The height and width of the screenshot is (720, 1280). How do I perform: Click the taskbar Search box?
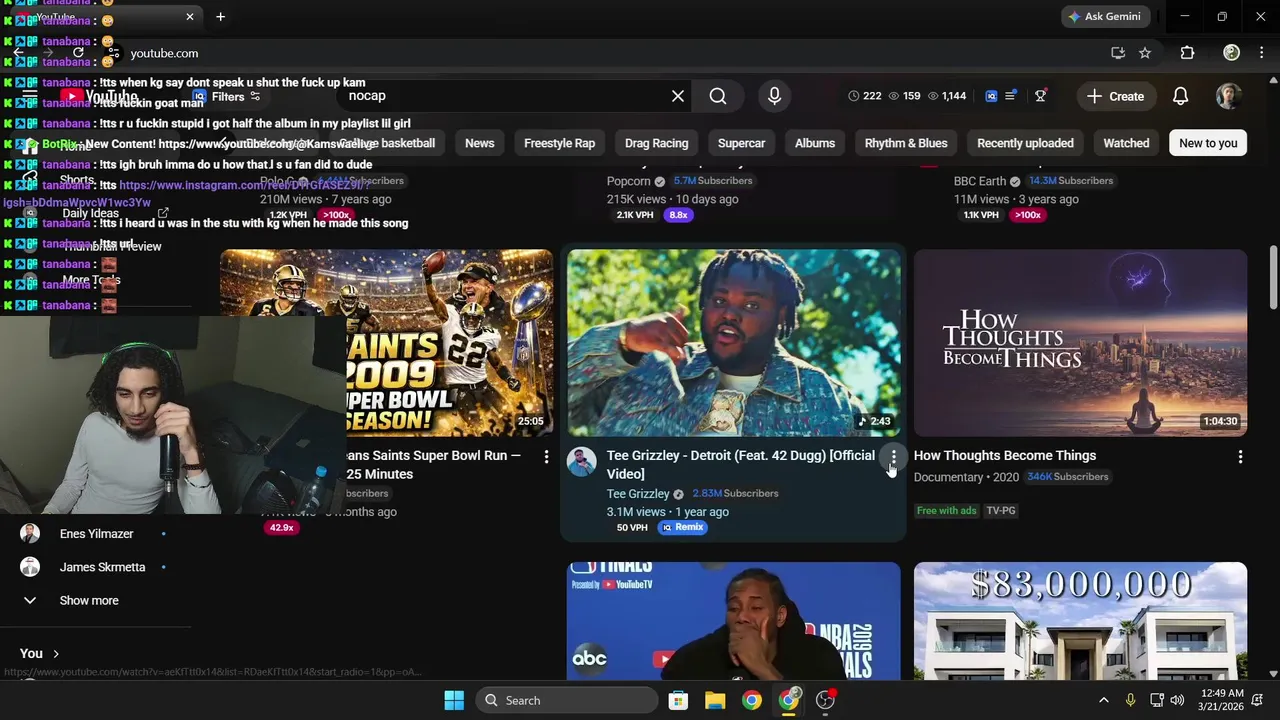point(566,700)
